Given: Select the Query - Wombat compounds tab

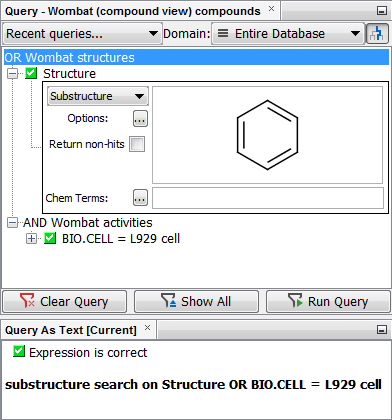Looking at the screenshot, I should coord(133,11).
